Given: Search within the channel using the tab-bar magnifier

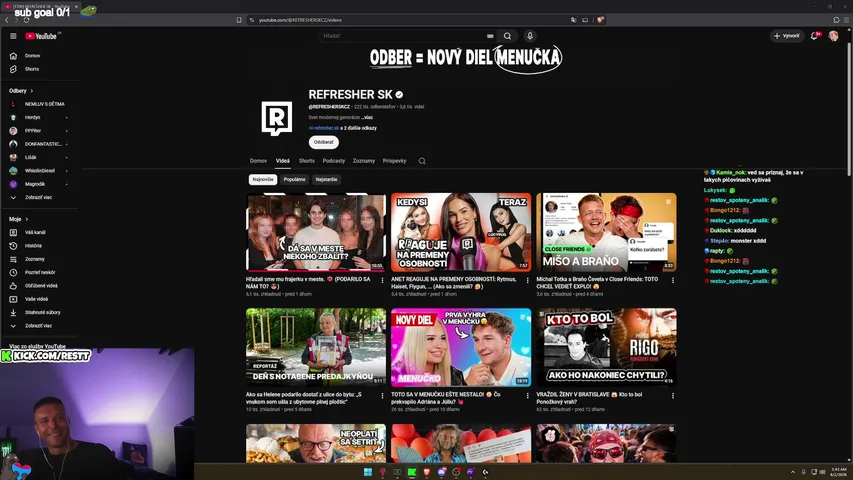Looking at the screenshot, I should point(422,161).
